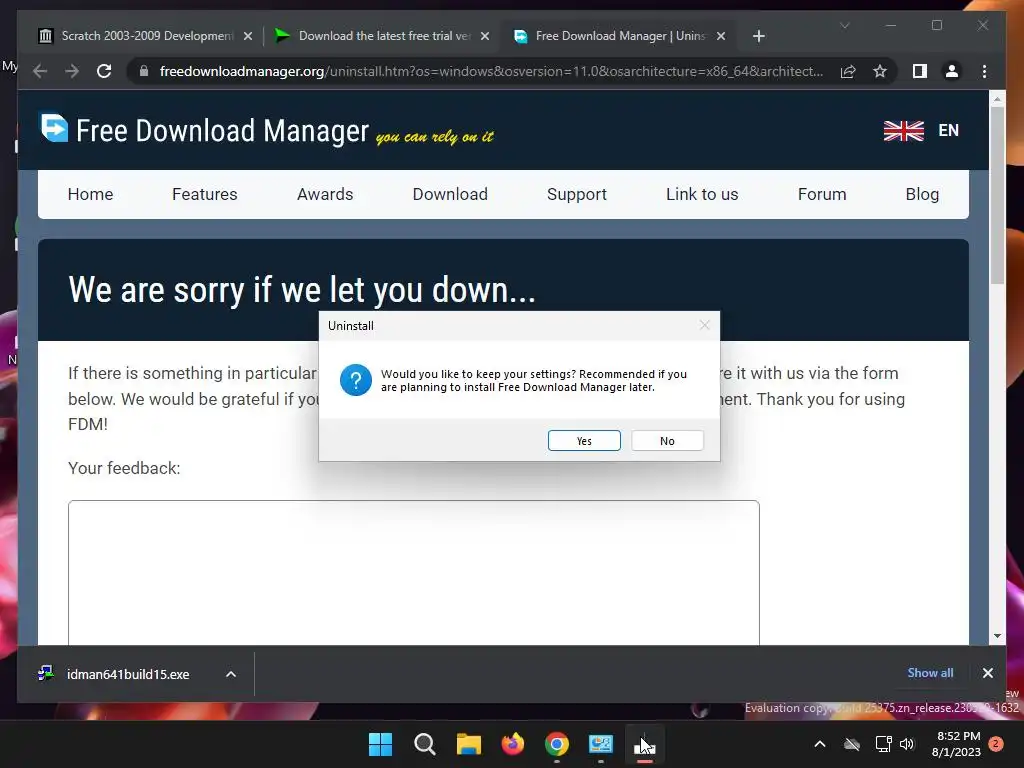Open Chrome three-dot menu
1024x768 pixels.
[984, 71]
